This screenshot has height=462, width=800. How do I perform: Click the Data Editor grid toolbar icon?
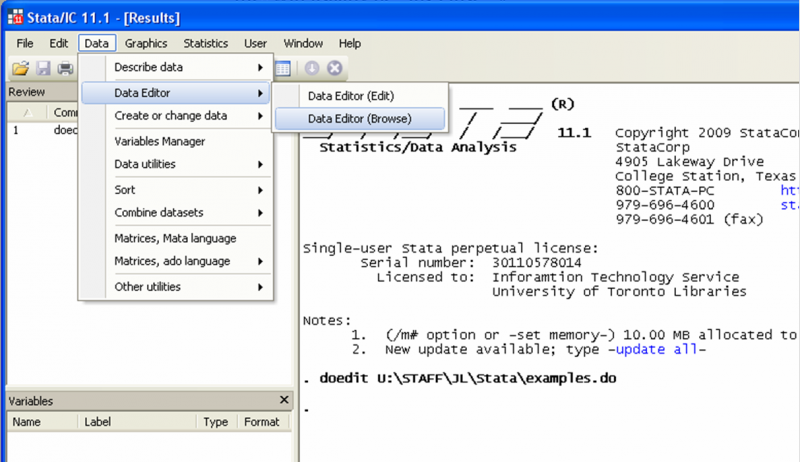pyautogui.click(x=283, y=68)
